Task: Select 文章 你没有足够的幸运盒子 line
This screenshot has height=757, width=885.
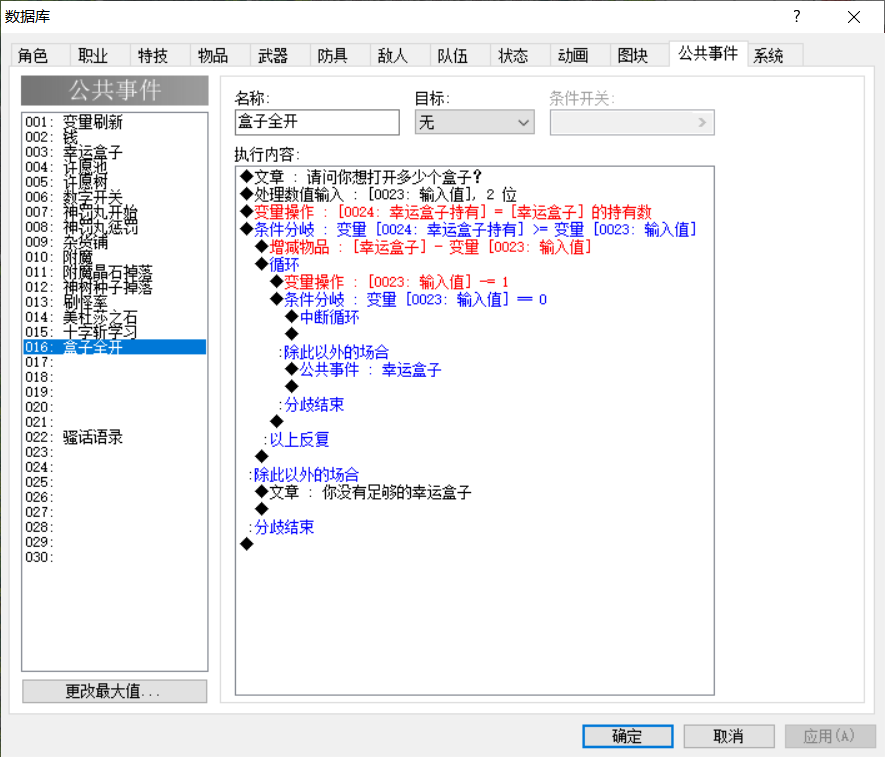Action: (363, 492)
